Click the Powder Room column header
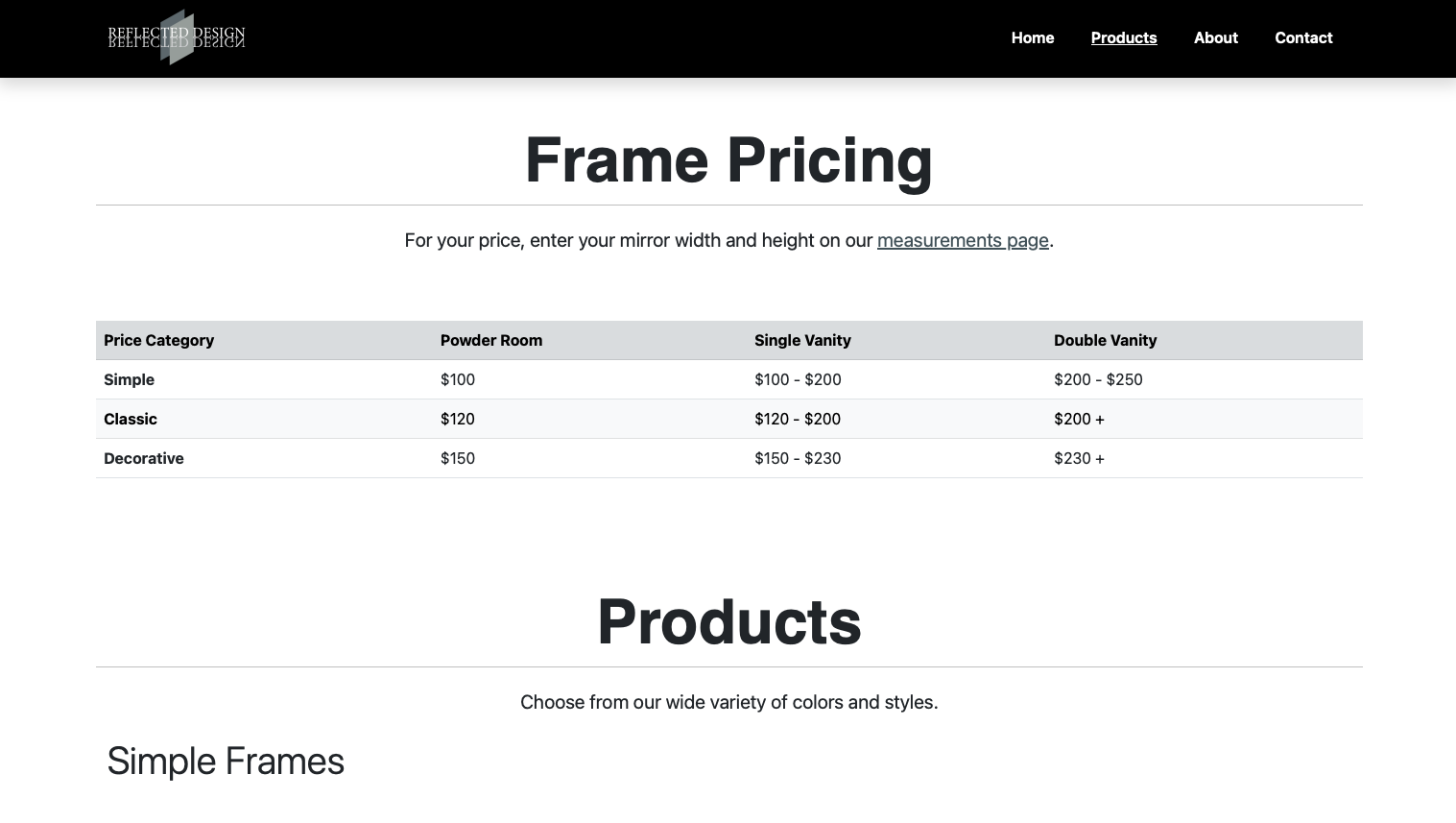 (490, 340)
